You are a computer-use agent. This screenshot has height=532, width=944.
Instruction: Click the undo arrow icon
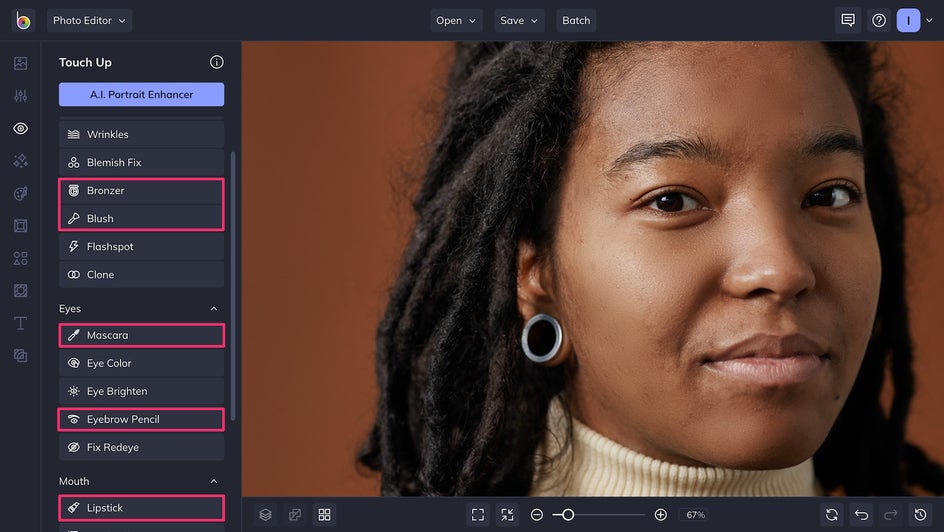click(x=862, y=515)
